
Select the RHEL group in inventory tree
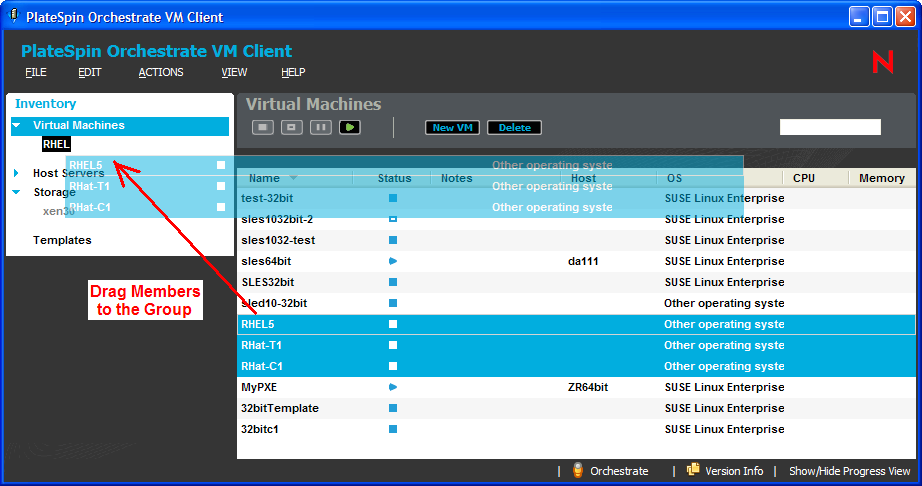[56, 144]
